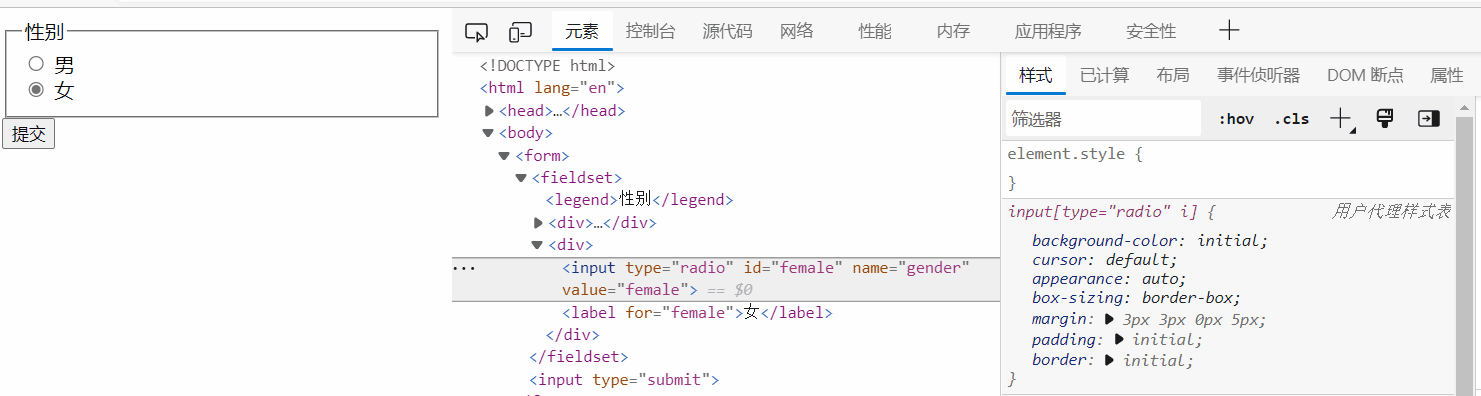Collapse the second expanded div node
This screenshot has width=1481, height=396.
538,245
